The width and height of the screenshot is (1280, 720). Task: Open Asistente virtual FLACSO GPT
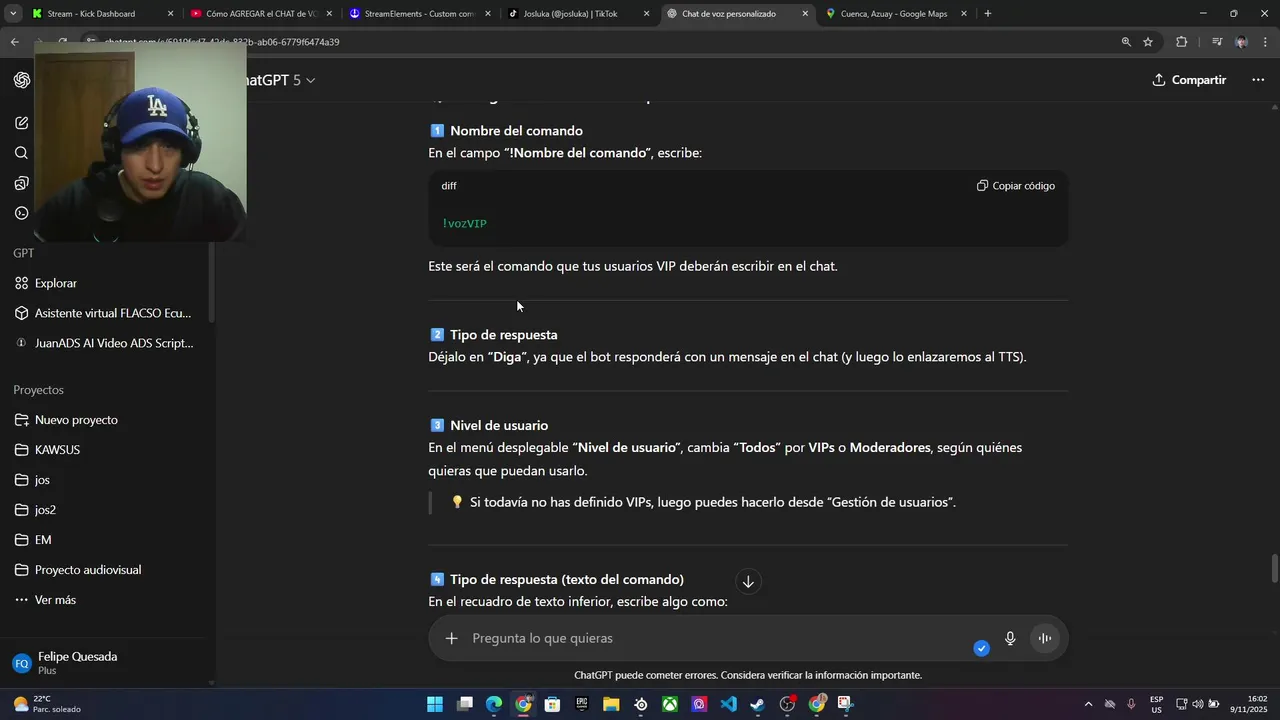[105, 313]
